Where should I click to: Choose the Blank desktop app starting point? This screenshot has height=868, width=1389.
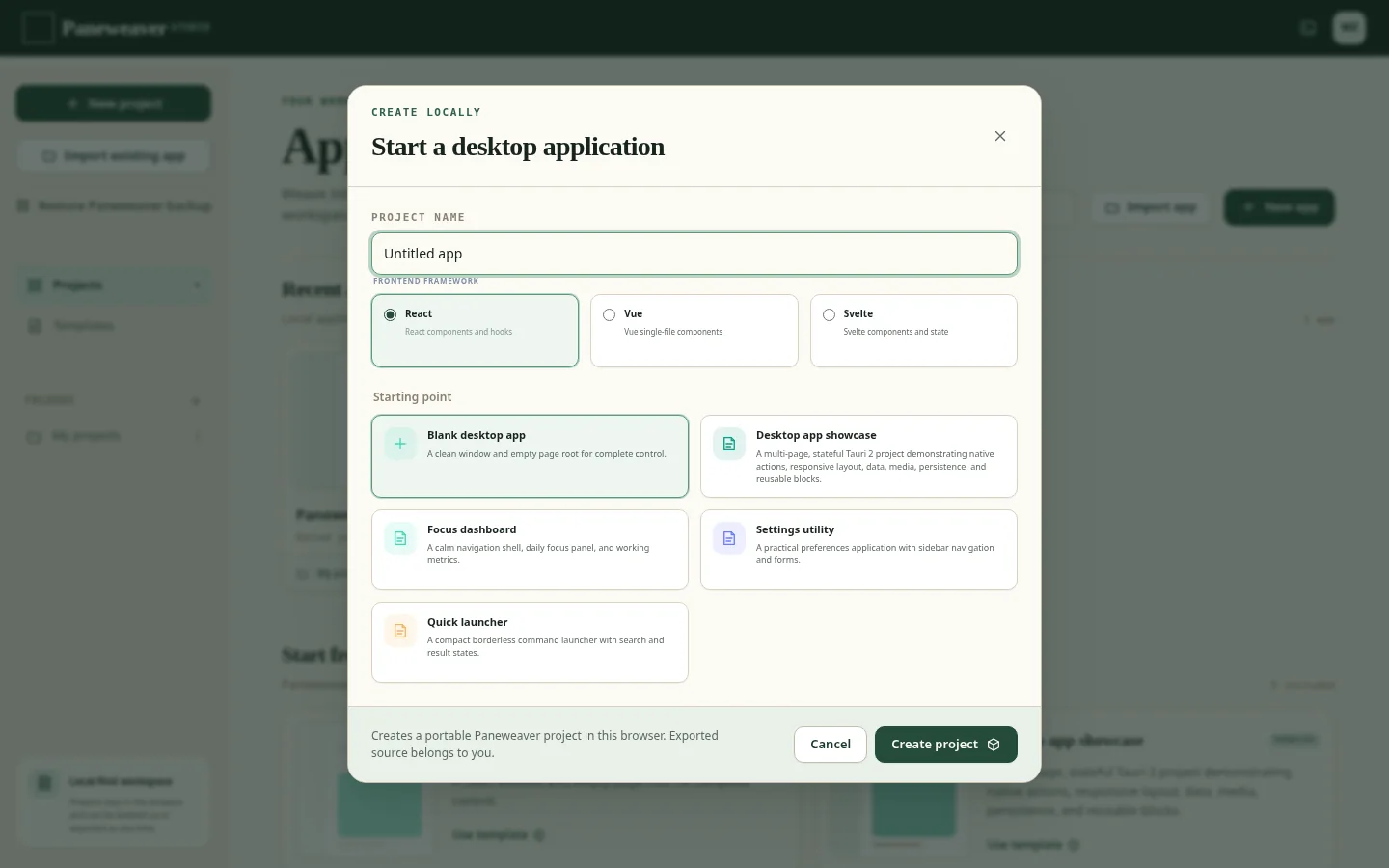click(x=530, y=456)
